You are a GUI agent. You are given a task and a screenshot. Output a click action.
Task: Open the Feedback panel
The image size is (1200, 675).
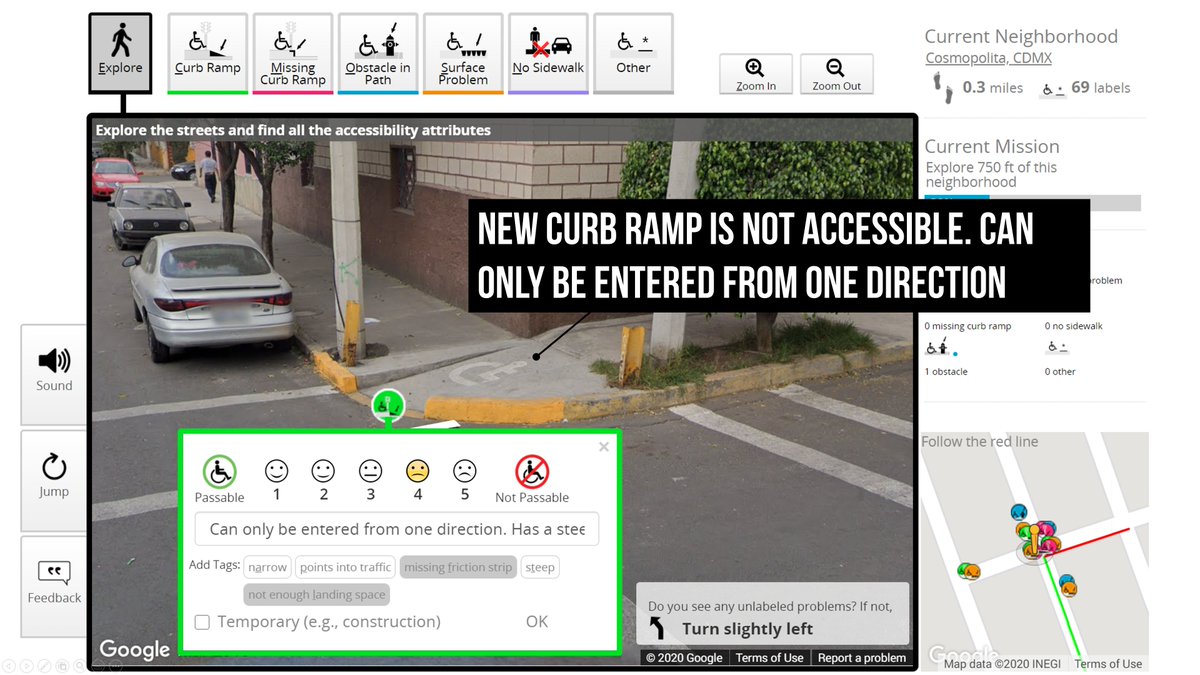(53, 586)
